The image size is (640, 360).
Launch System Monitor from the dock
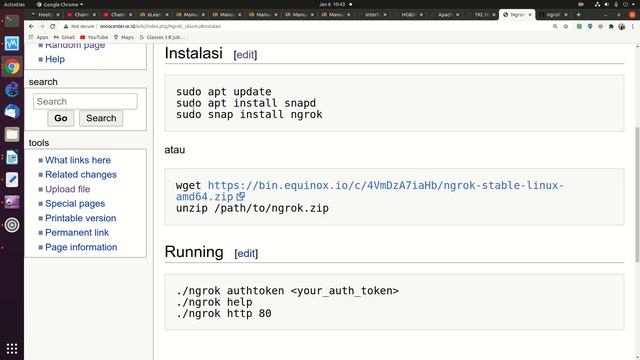[12, 43]
